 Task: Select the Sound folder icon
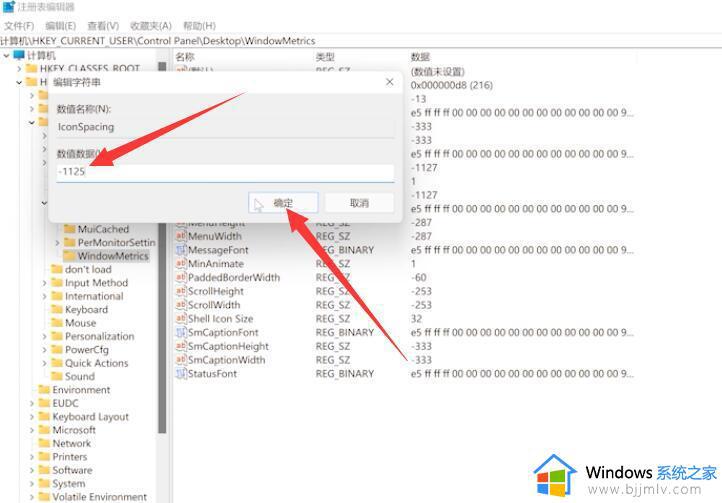tap(57, 376)
